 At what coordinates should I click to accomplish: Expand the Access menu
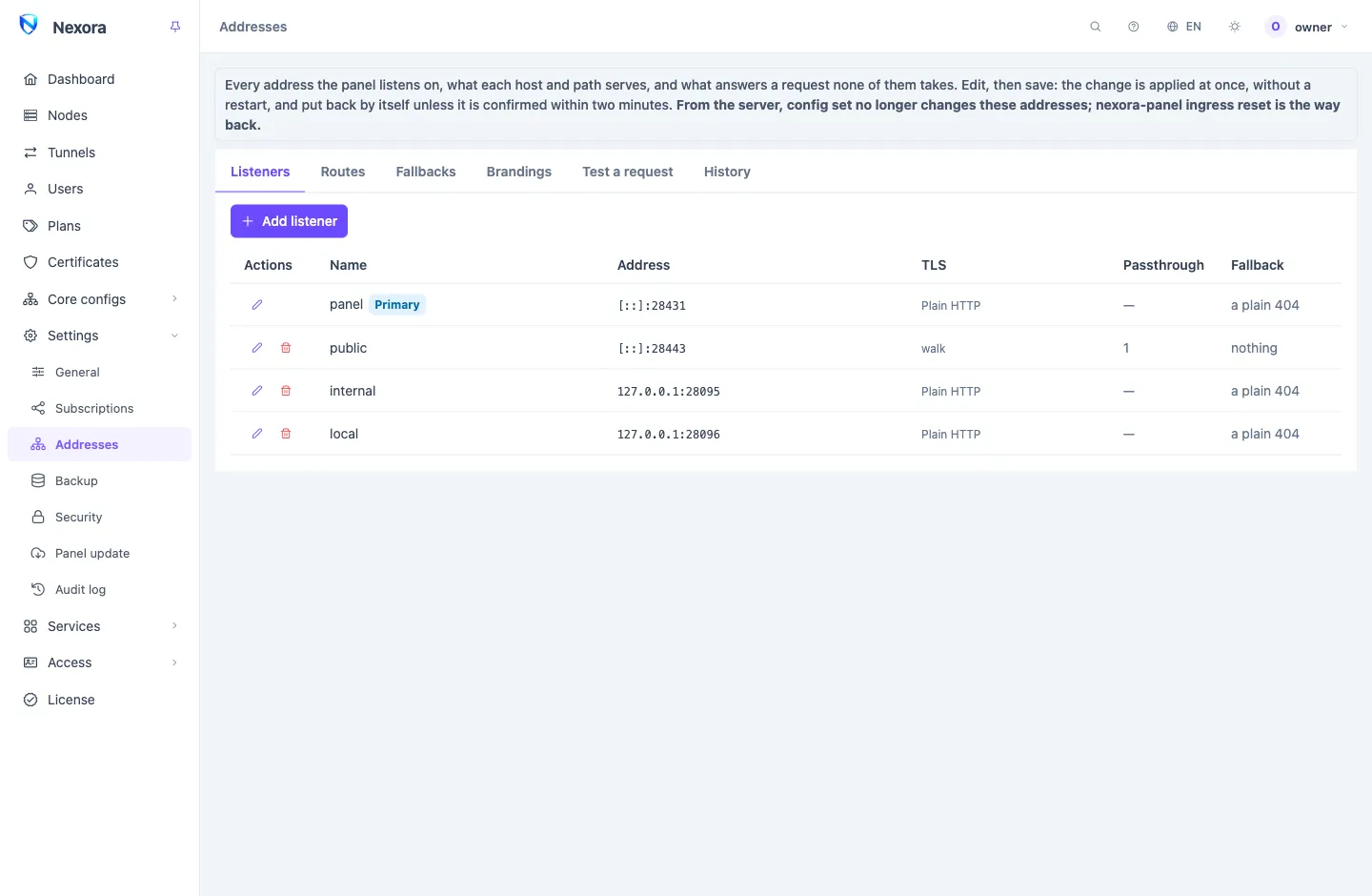click(99, 662)
